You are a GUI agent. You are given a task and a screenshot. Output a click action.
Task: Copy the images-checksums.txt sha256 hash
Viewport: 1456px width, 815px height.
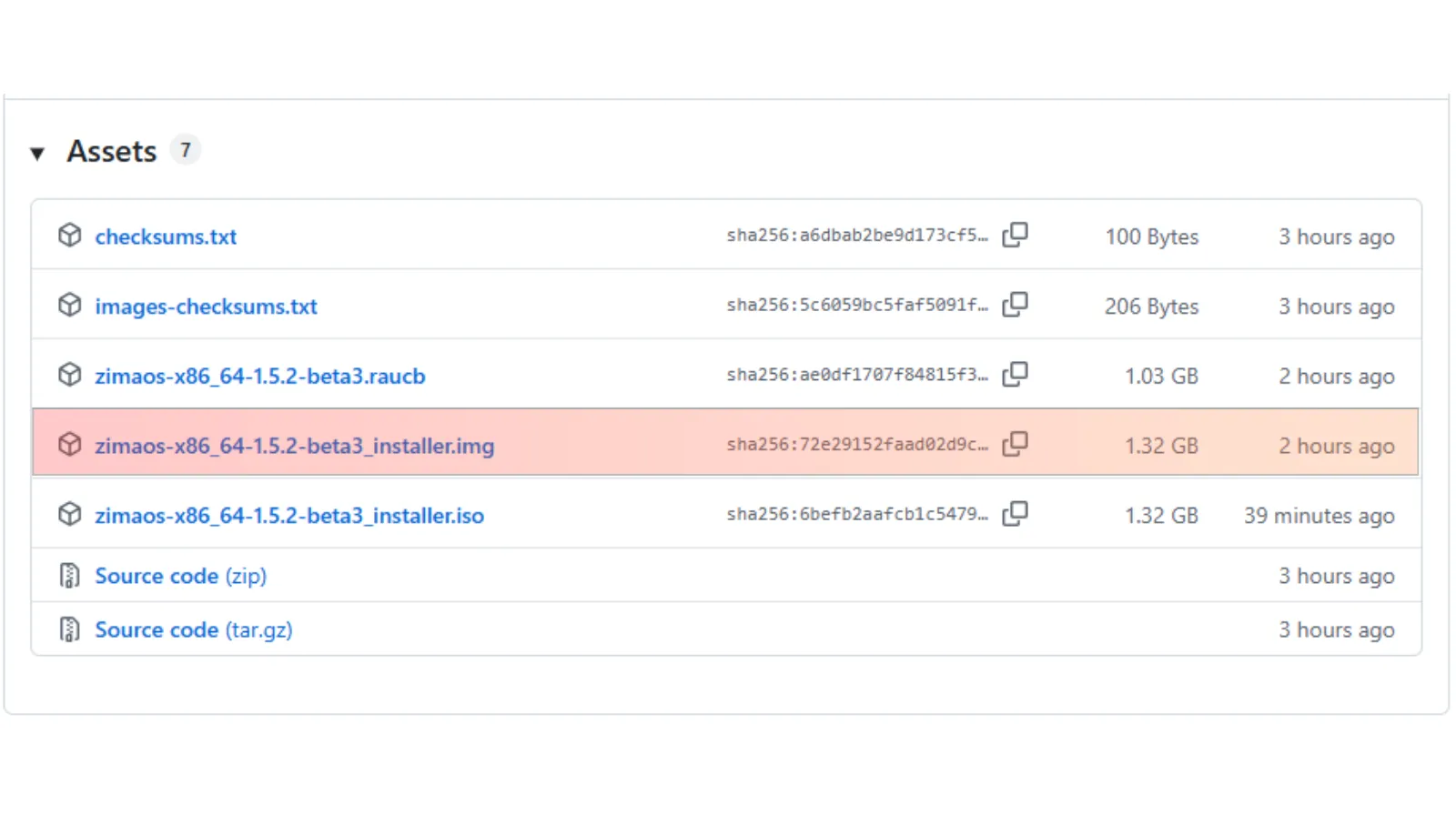tap(1015, 305)
